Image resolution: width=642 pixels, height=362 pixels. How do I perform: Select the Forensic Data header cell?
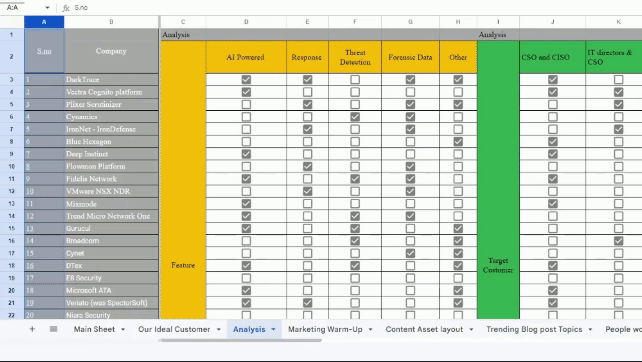(x=410, y=57)
